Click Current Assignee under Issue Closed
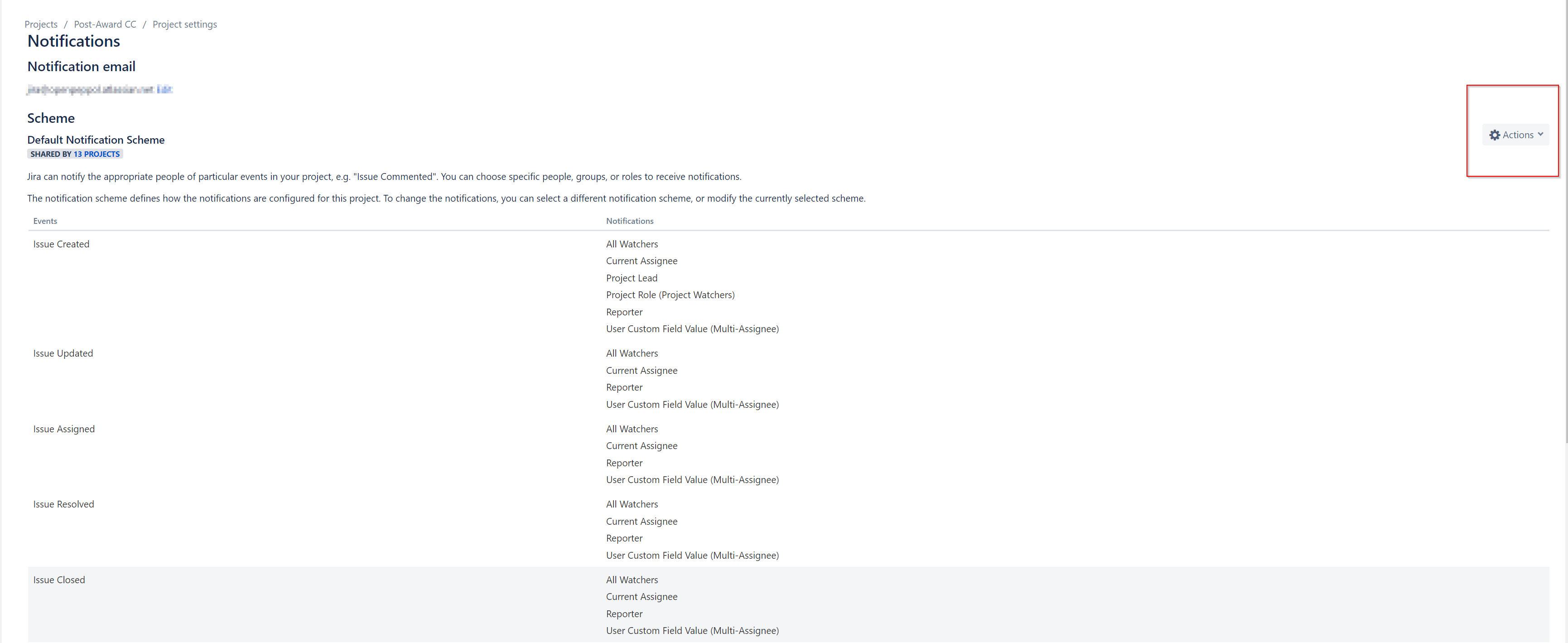Image resolution: width=1568 pixels, height=643 pixels. pos(642,597)
